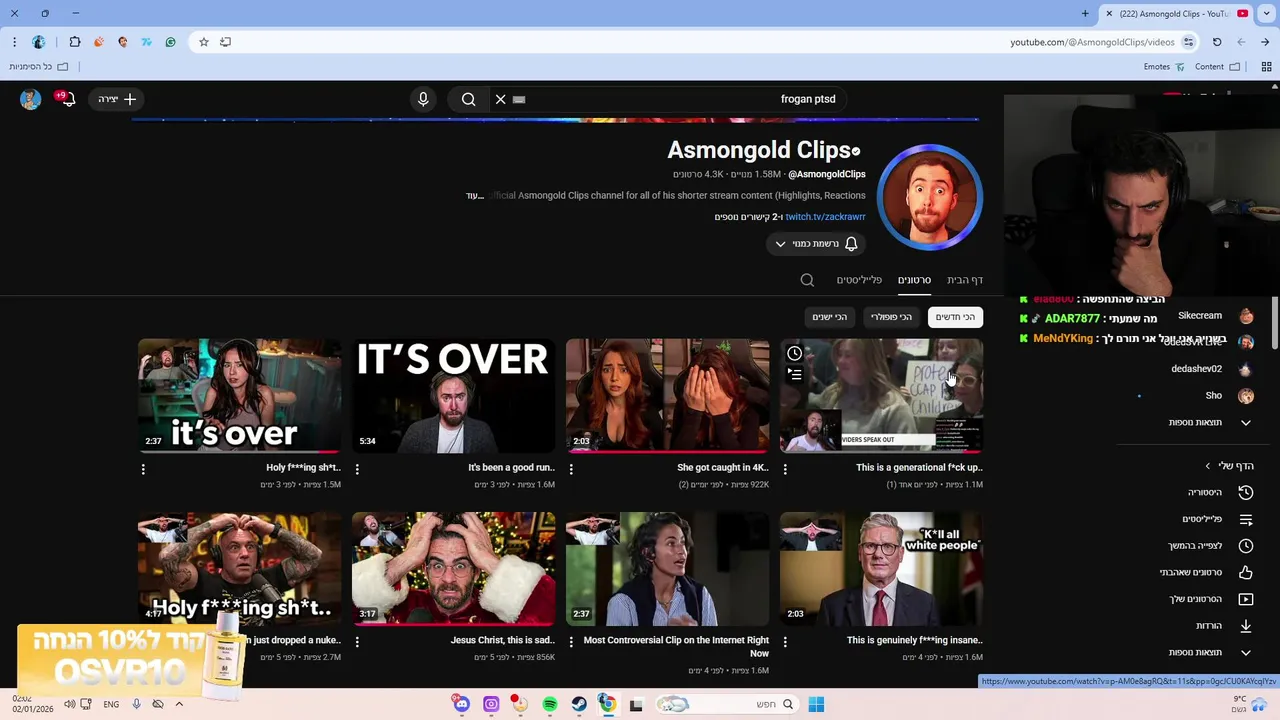
Task: Open Your videos (הסרטונים שלך) in sidebar
Action: pyautogui.click(x=1210, y=599)
